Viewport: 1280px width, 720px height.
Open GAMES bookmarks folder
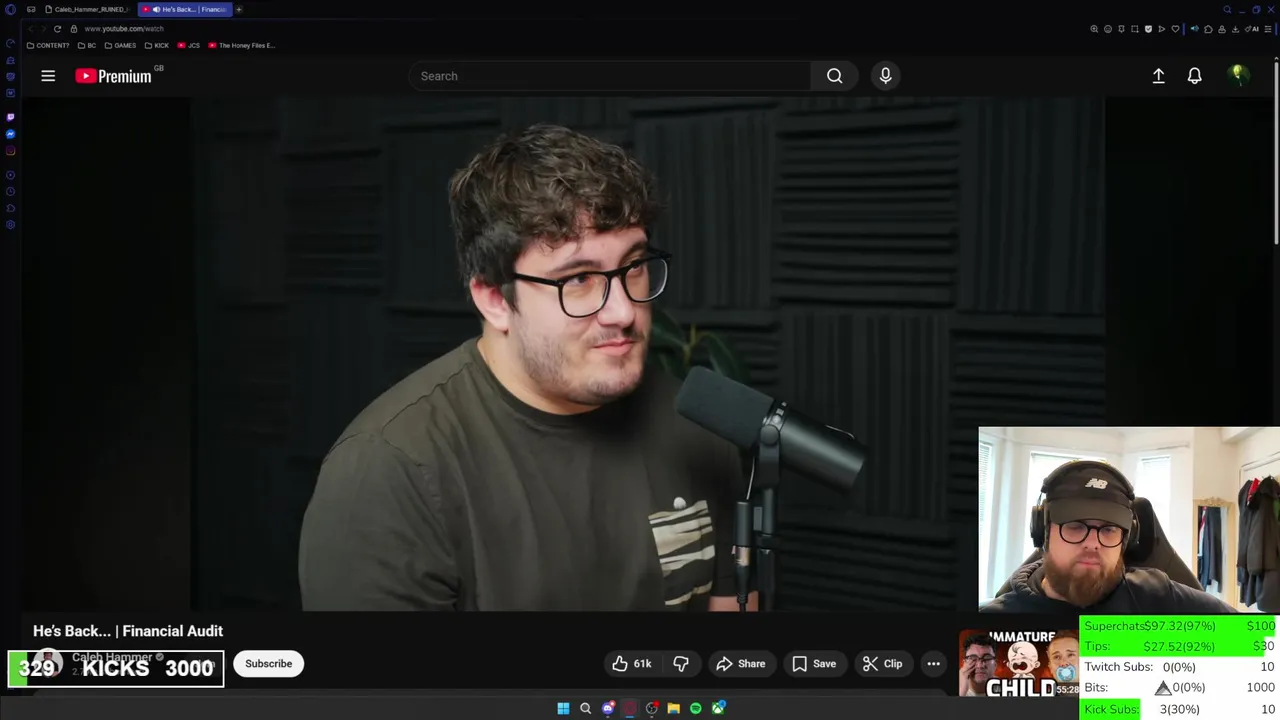click(x=120, y=46)
